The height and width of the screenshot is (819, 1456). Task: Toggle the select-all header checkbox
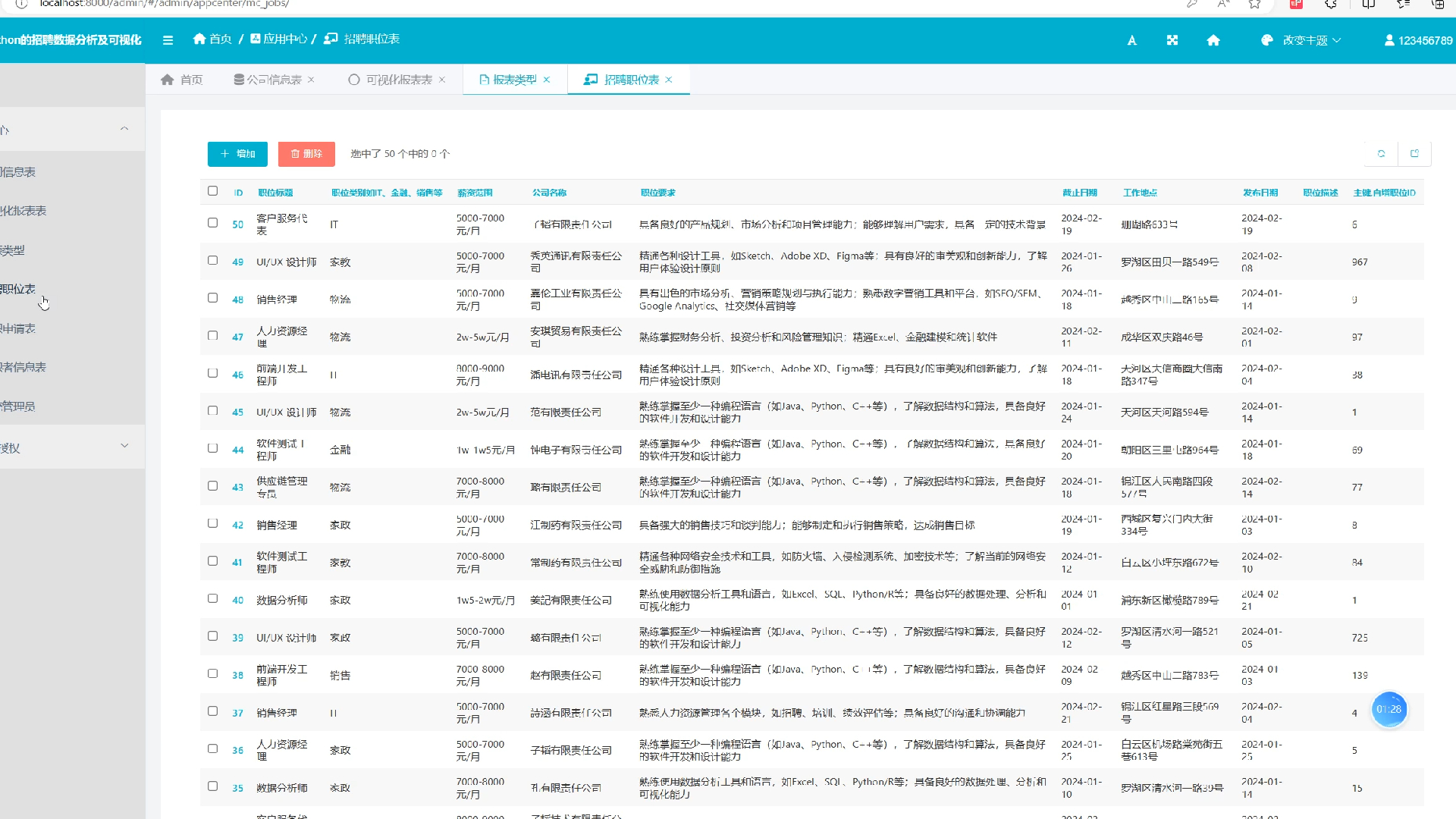(x=213, y=191)
